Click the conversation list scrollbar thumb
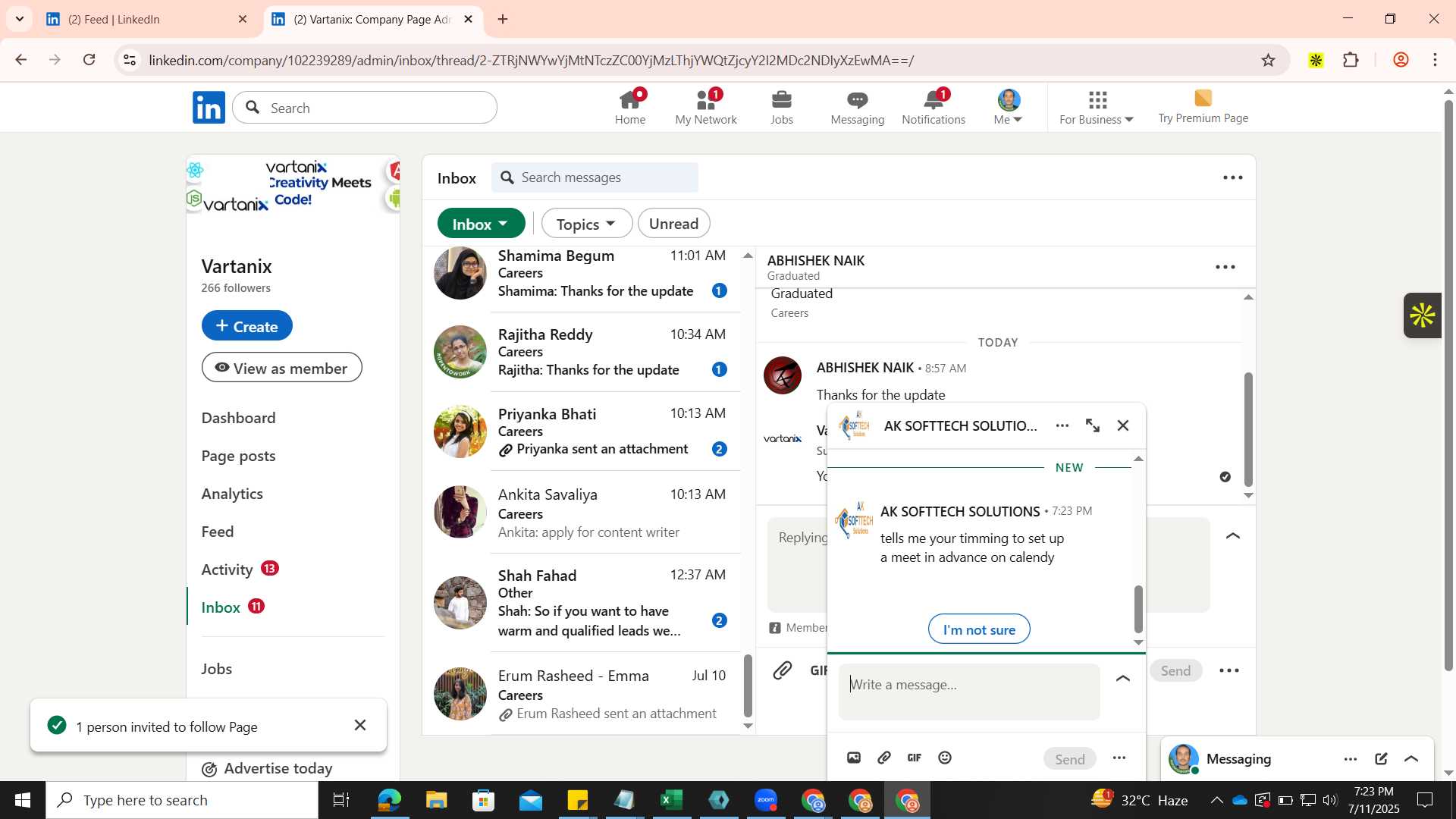1456x819 pixels. click(x=748, y=686)
